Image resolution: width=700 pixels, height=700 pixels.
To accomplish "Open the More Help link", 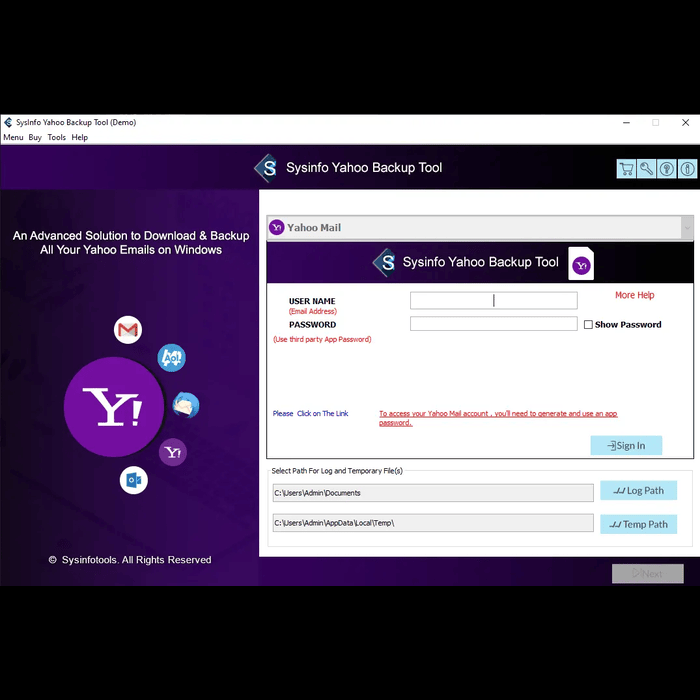I will (634, 295).
